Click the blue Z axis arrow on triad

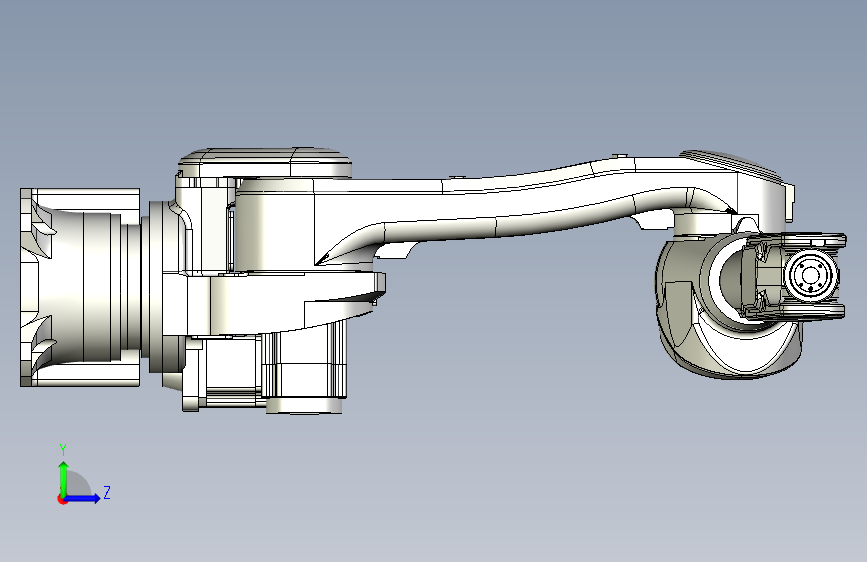pos(83,498)
